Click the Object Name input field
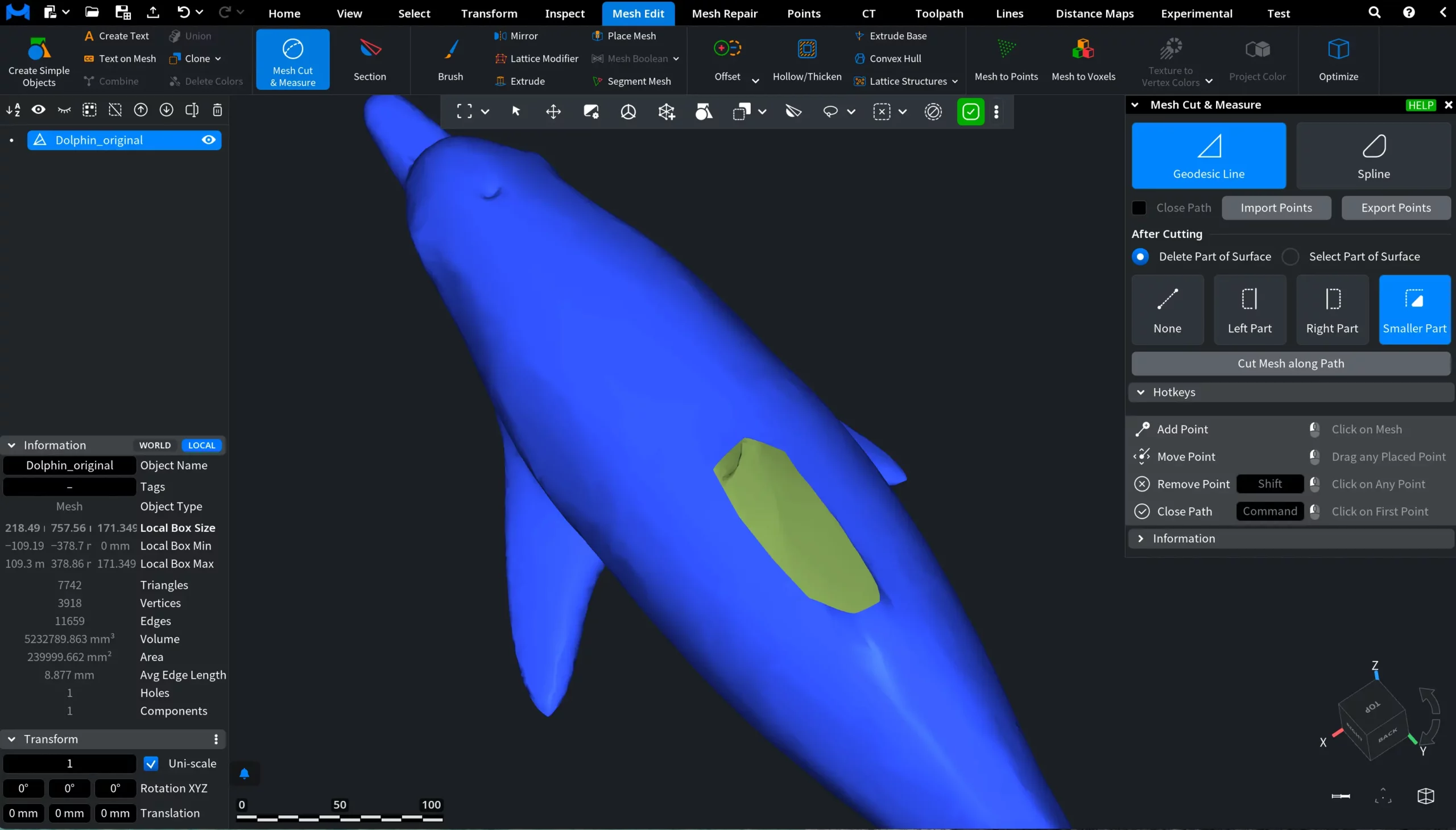 (69, 465)
